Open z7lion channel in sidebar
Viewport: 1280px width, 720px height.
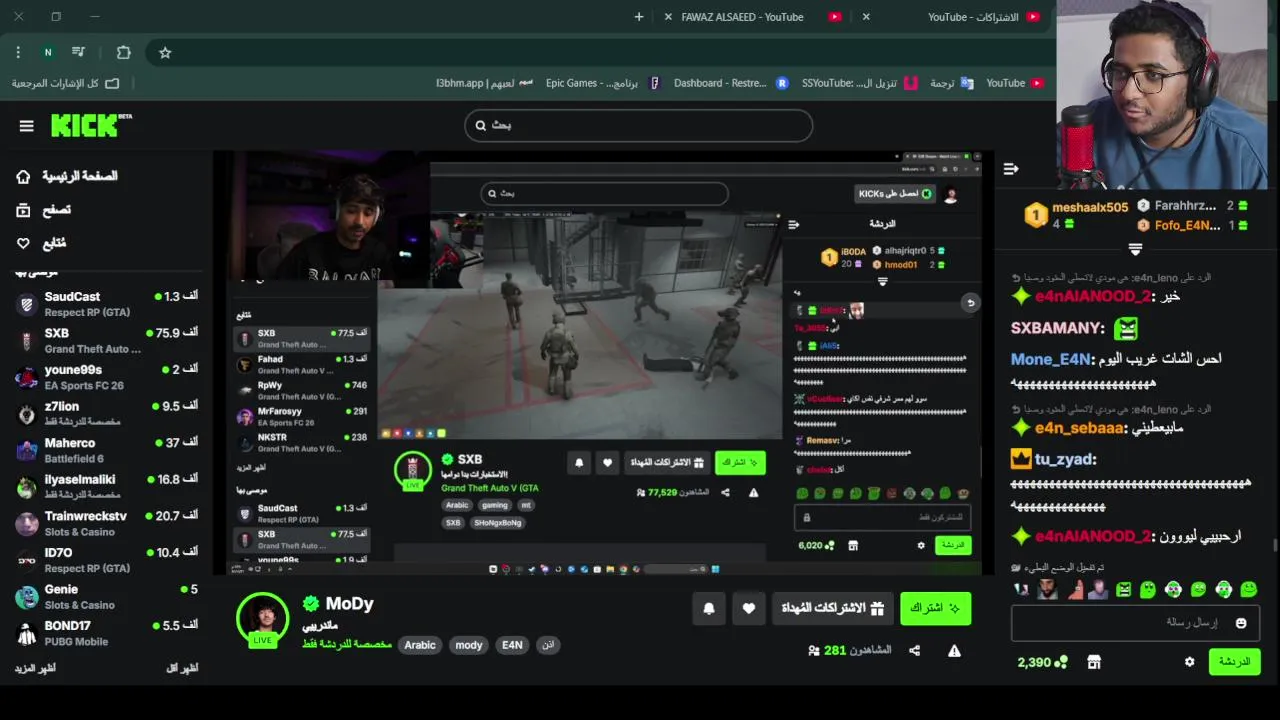[106, 414]
